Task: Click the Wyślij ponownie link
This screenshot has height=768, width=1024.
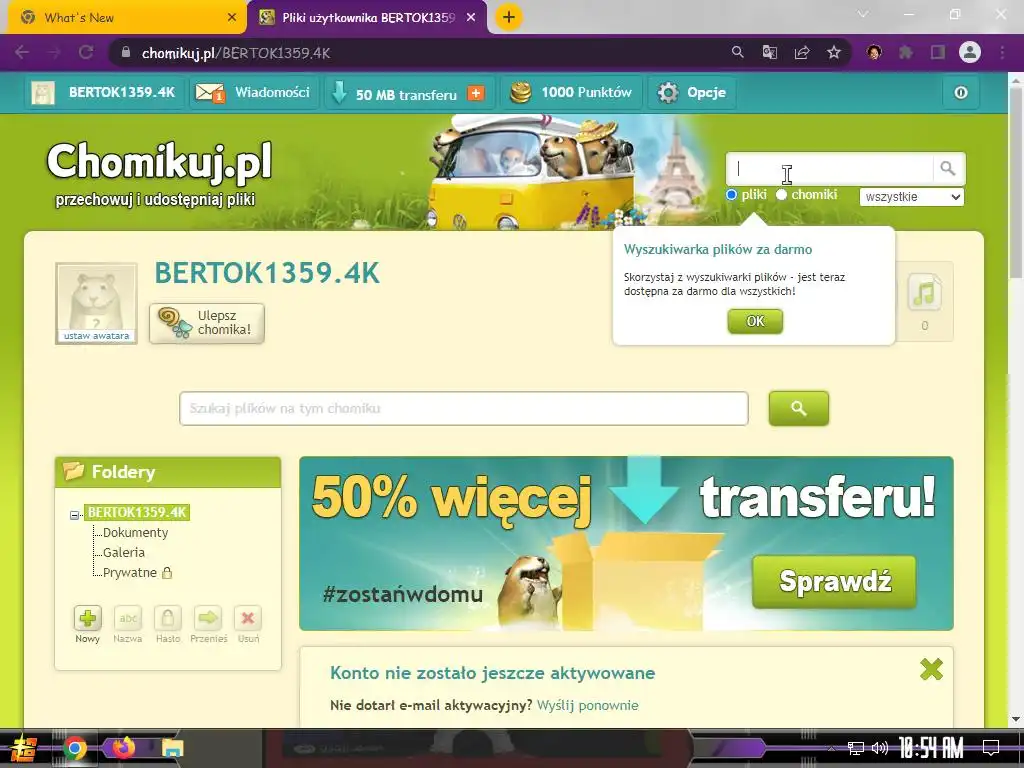Action: click(x=587, y=705)
